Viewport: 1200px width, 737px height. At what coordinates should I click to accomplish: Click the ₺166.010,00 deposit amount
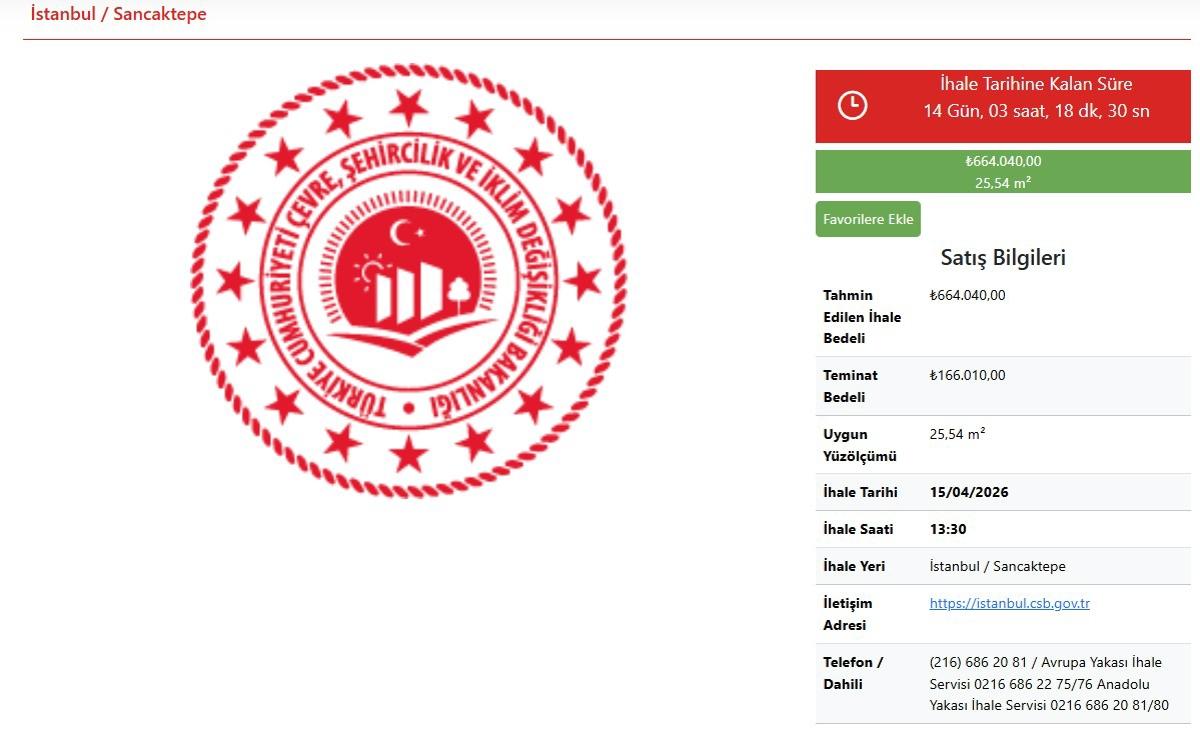click(x=967, y=375)
